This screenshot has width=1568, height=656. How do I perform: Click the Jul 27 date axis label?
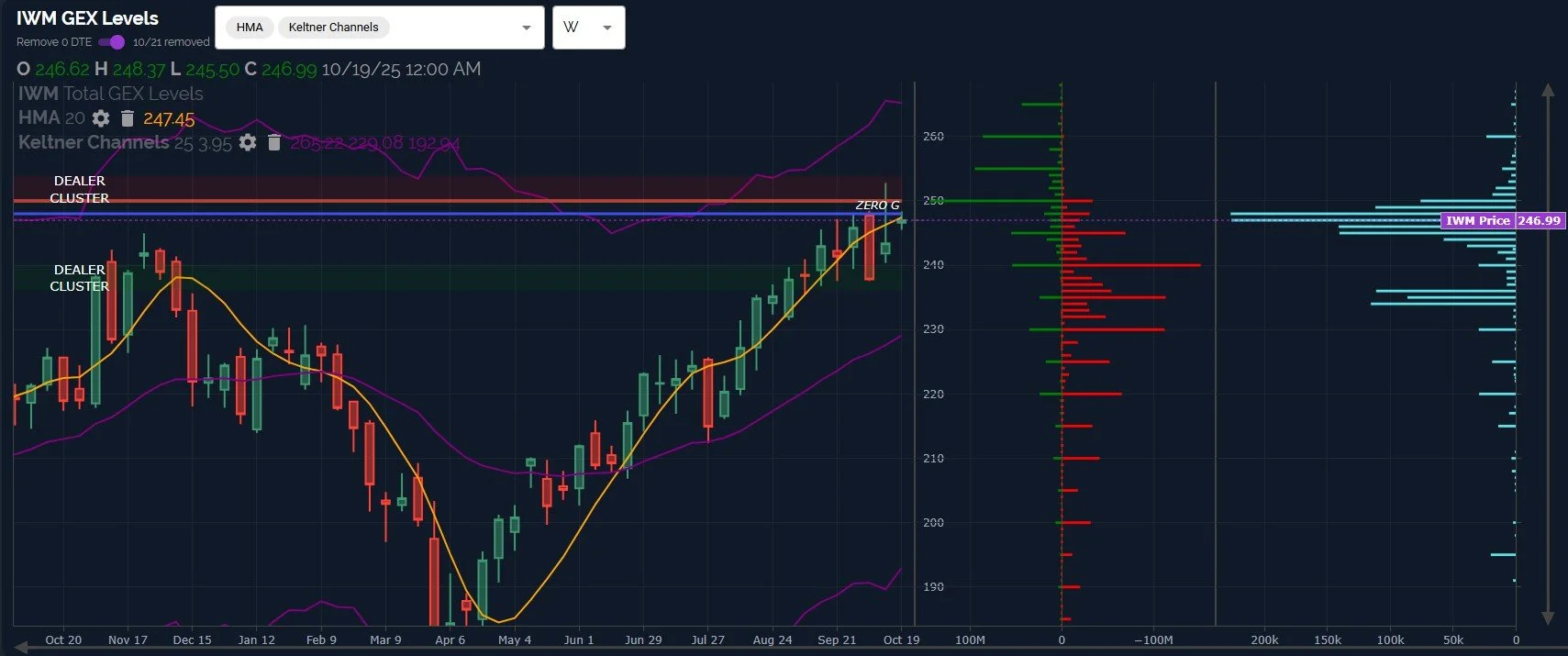pos(707,639)
